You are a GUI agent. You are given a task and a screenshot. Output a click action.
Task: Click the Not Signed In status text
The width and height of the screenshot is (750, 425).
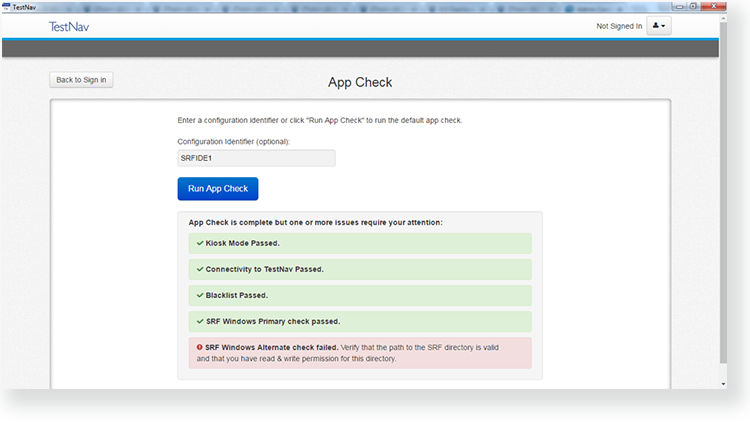pyautogui.click(x=618, y=27)
